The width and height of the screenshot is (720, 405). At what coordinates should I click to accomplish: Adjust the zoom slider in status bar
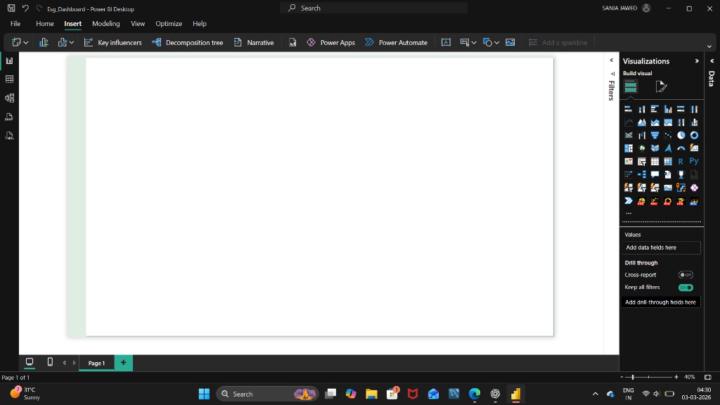[x=632, y=377]
